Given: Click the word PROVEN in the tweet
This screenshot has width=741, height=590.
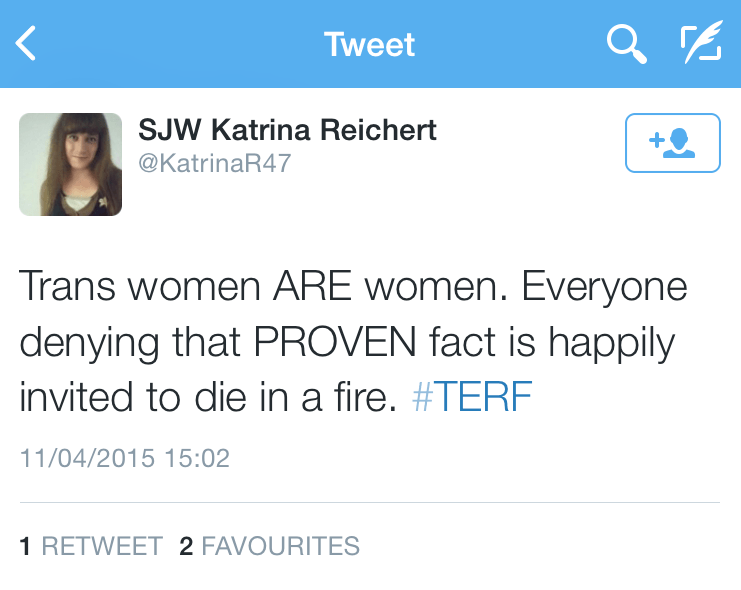Looking at the screenshot, I should pos(333,343).
